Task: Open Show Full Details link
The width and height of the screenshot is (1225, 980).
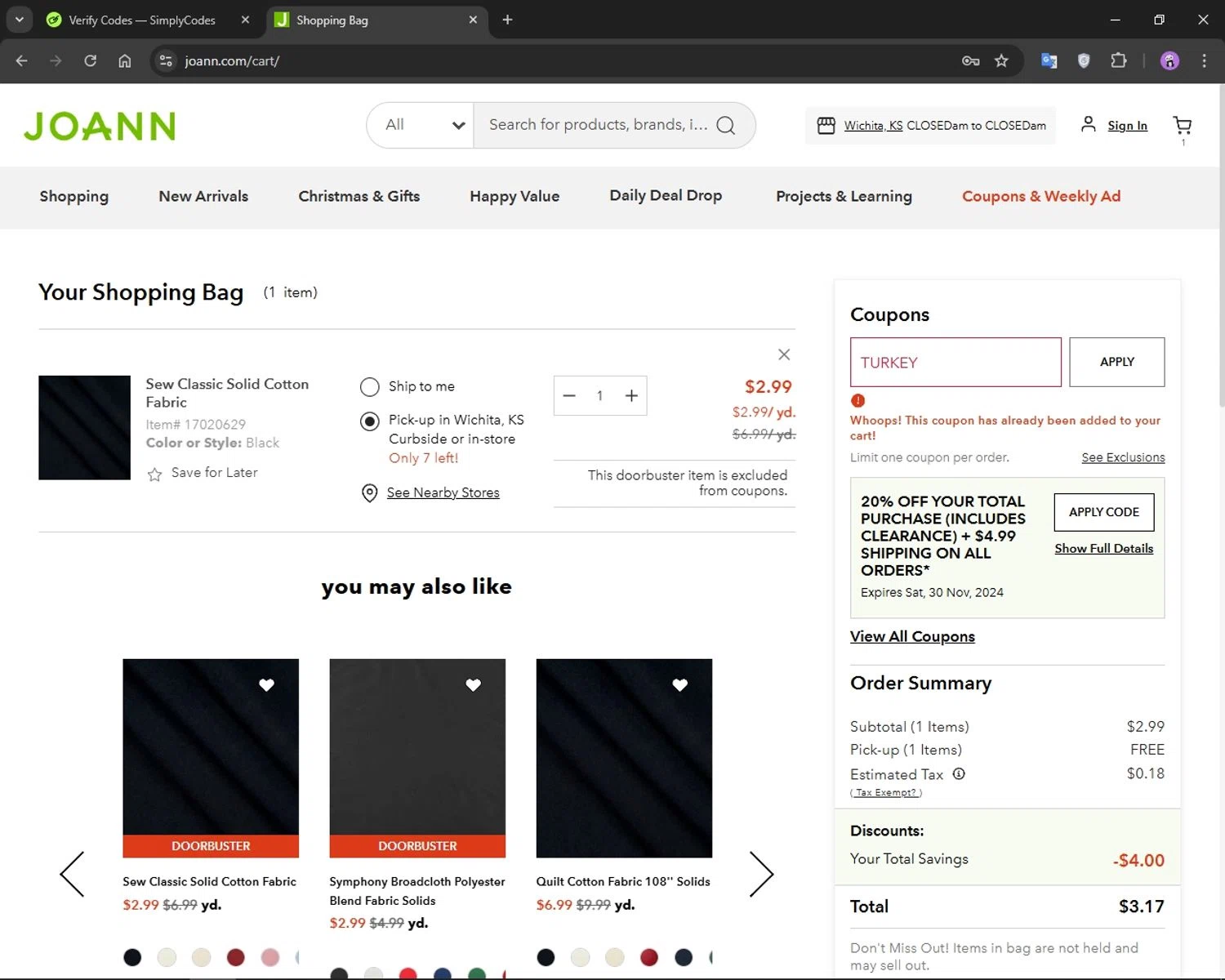Action: pos(1104,549)
